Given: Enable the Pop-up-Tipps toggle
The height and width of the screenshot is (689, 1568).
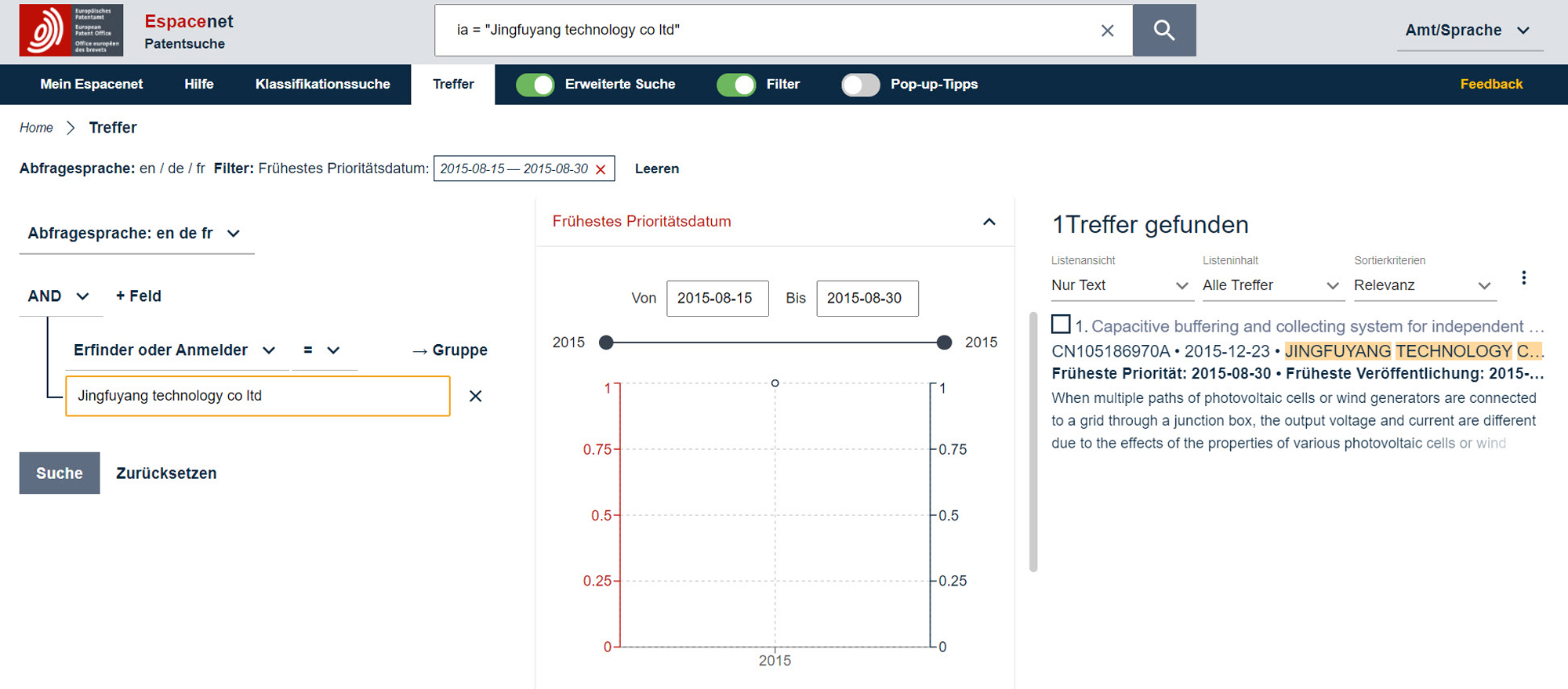Looking at the screenshot, I should point(860,85).
